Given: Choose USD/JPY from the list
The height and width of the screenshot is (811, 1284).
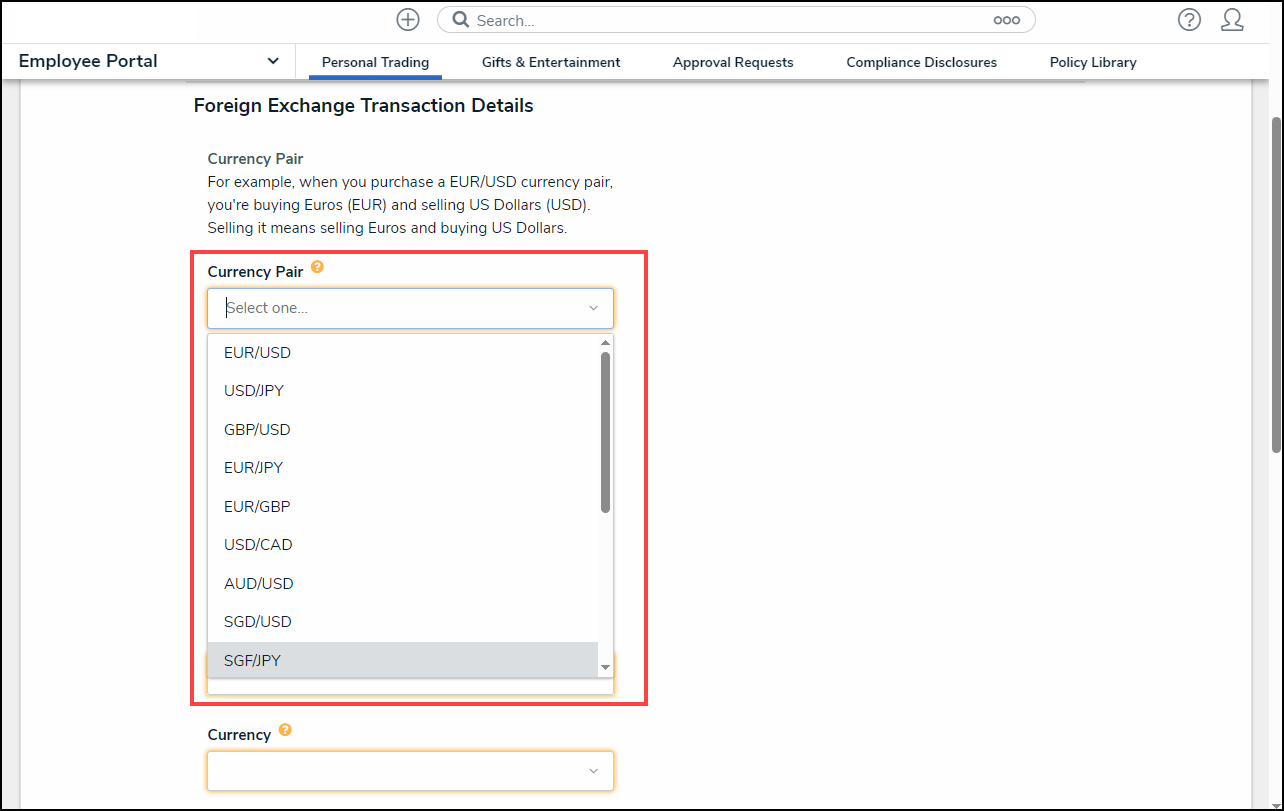Looking at the screenshot, I should (254, 391).
